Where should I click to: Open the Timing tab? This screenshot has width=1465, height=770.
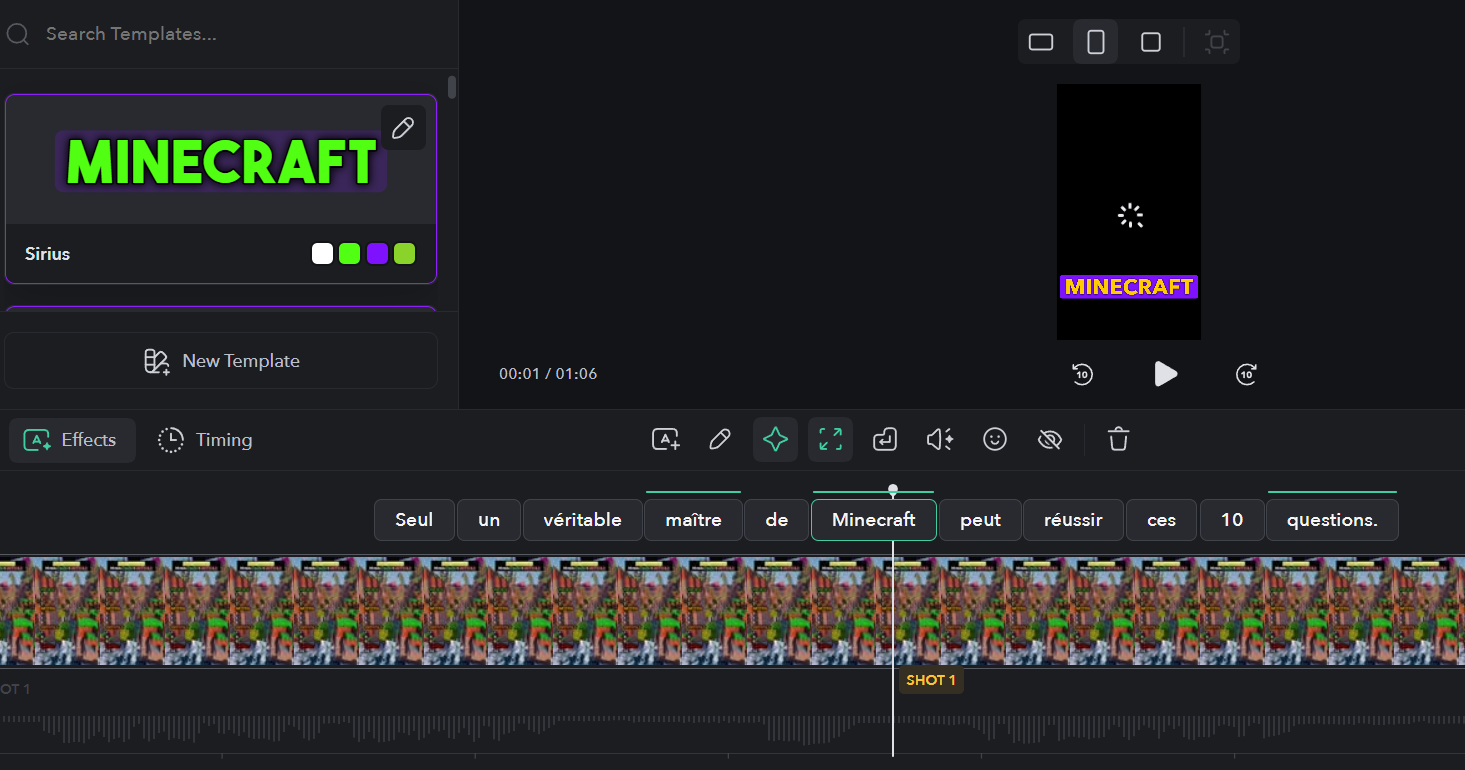(x=205, y=440)
